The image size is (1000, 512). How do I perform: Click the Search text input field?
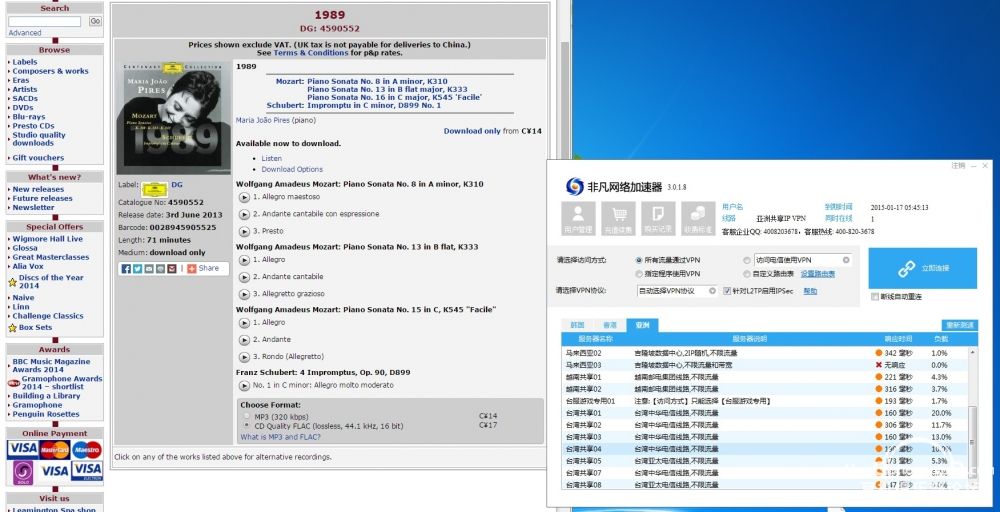click(45, 22)
